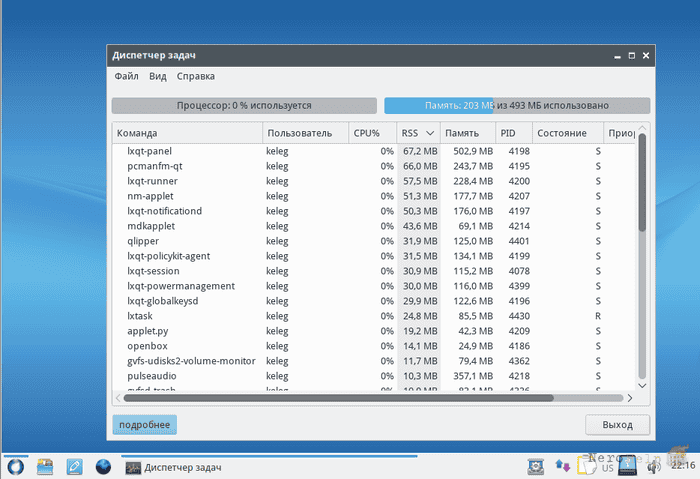Open the main application menu on the taskbar
The width and height of the screenshot is (700, 479).
tap(16, 467)
